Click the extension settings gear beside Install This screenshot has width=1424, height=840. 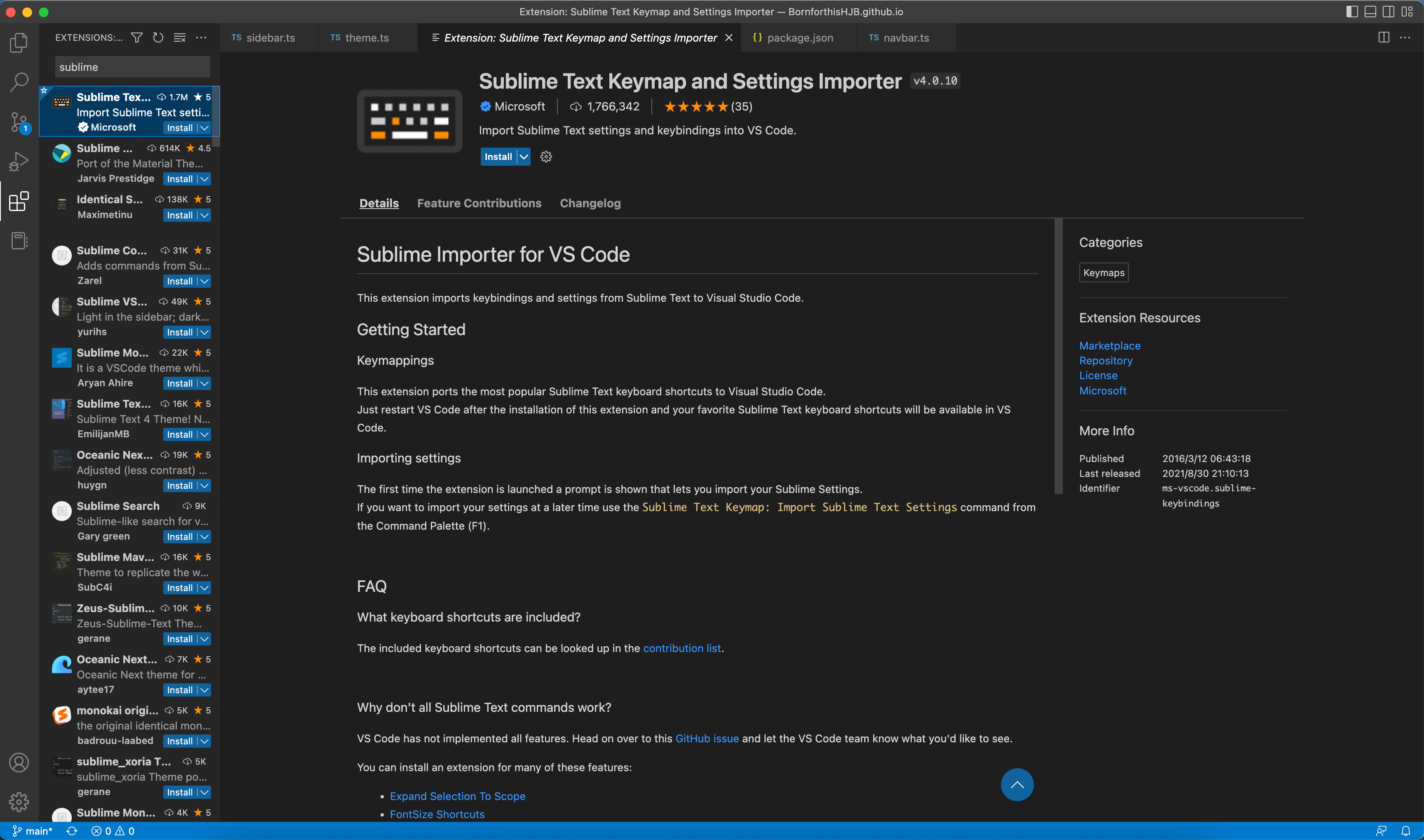click(x=546, y=157)
